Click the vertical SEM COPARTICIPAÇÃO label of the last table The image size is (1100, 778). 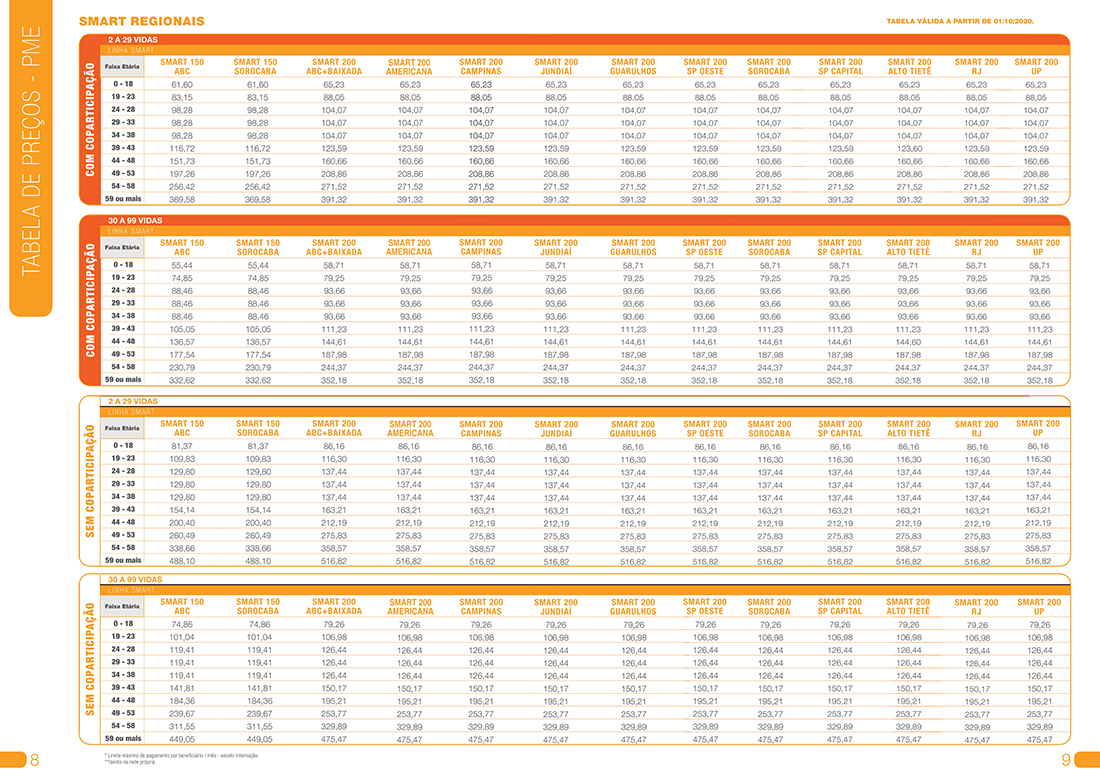(90, 659)
